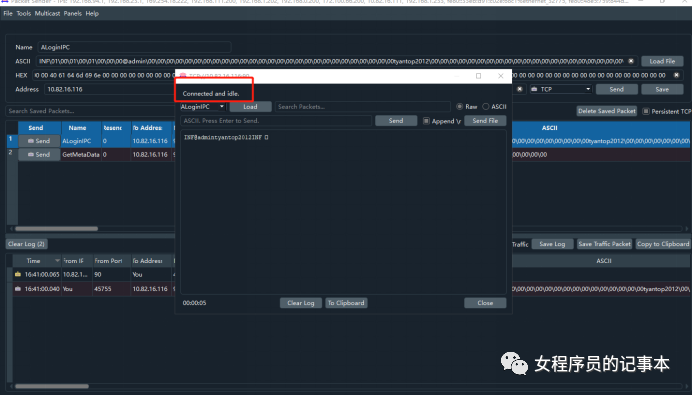Click Send button for GetMetaData row
The height and width of the screenshot is (396, 693).
click(39, 154)
